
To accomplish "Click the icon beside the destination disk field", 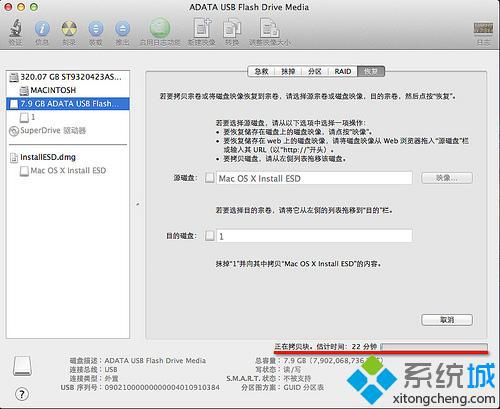I will [209, 236].
